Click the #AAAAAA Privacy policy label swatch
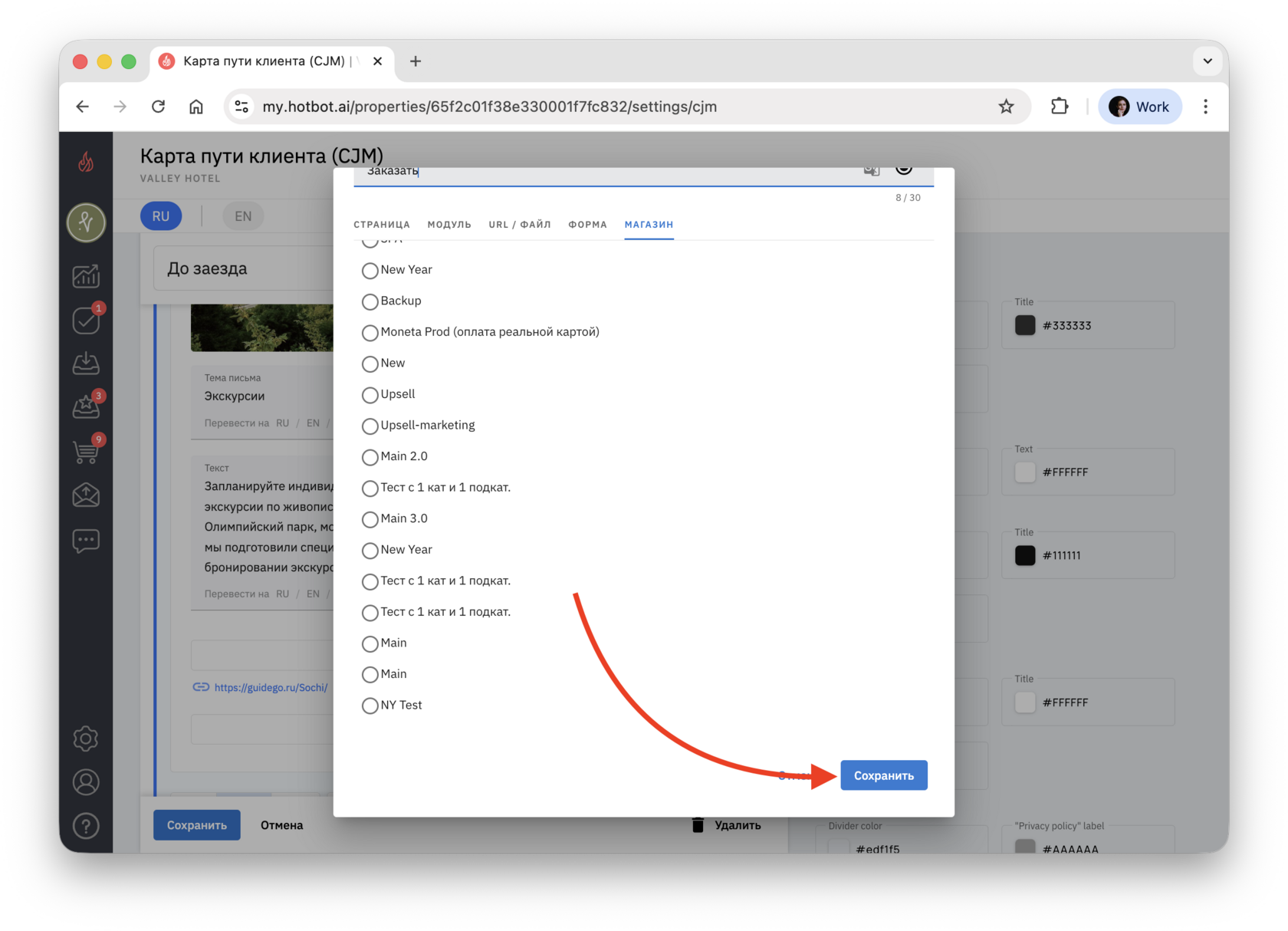Image resolution: width=1288 pixels, height=931 pixels. (x=1025, y=847)
